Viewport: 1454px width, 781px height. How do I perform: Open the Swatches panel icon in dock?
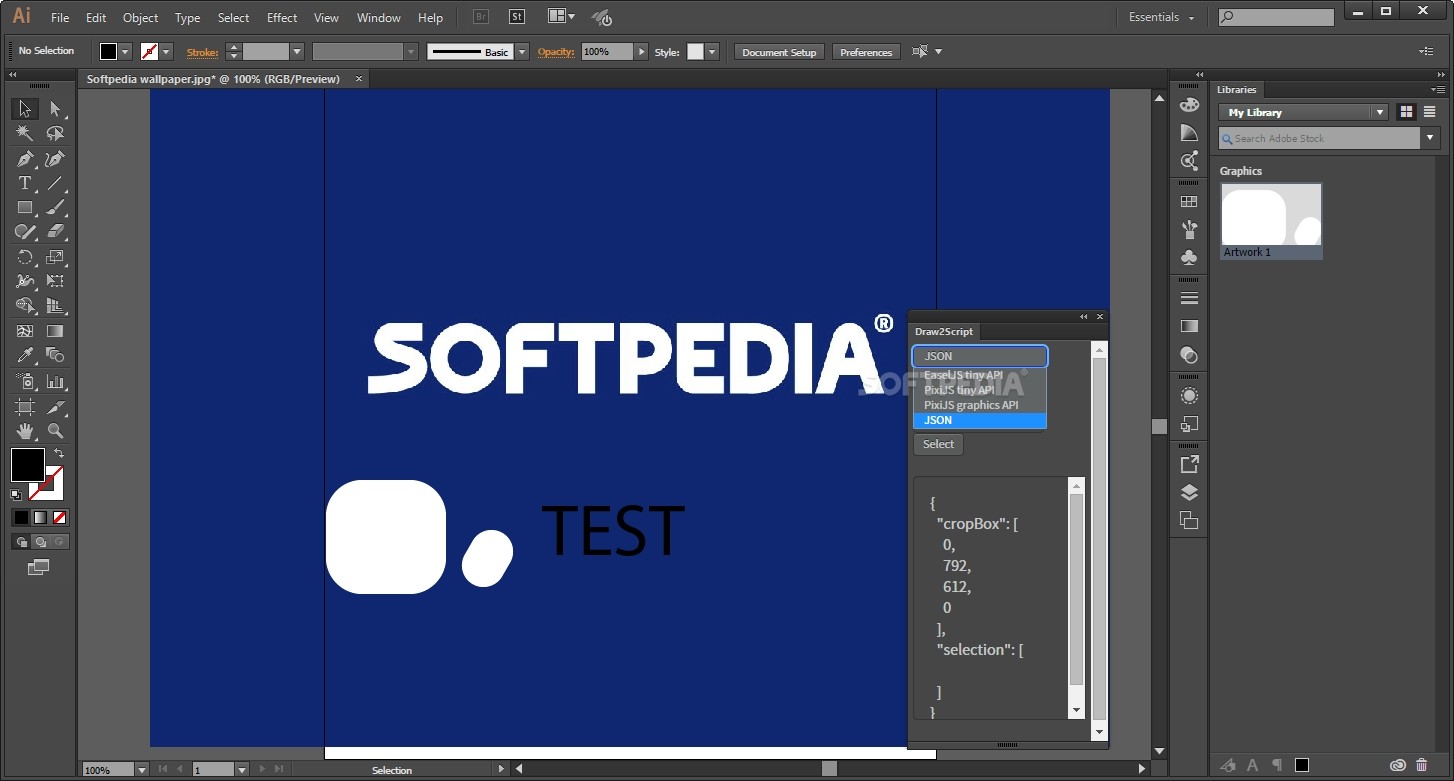(x=1189, y=202)
